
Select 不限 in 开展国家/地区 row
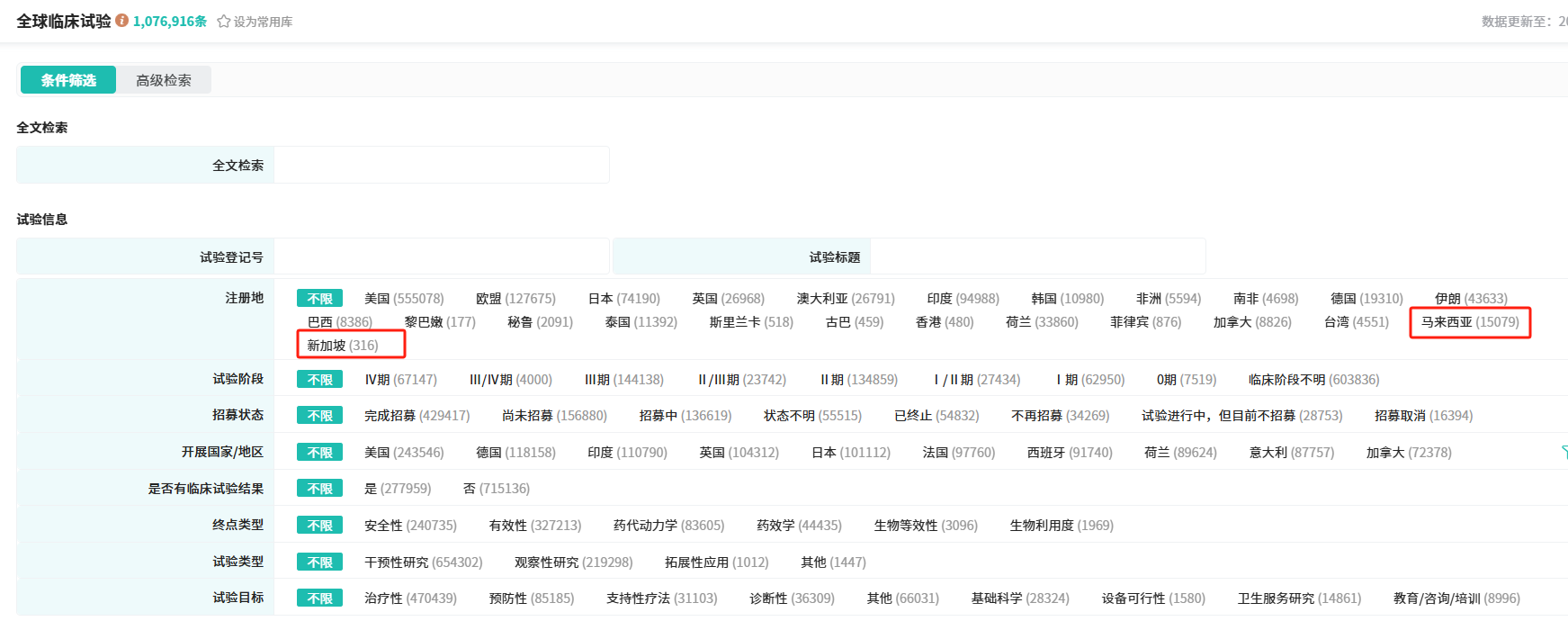point(320,453)
